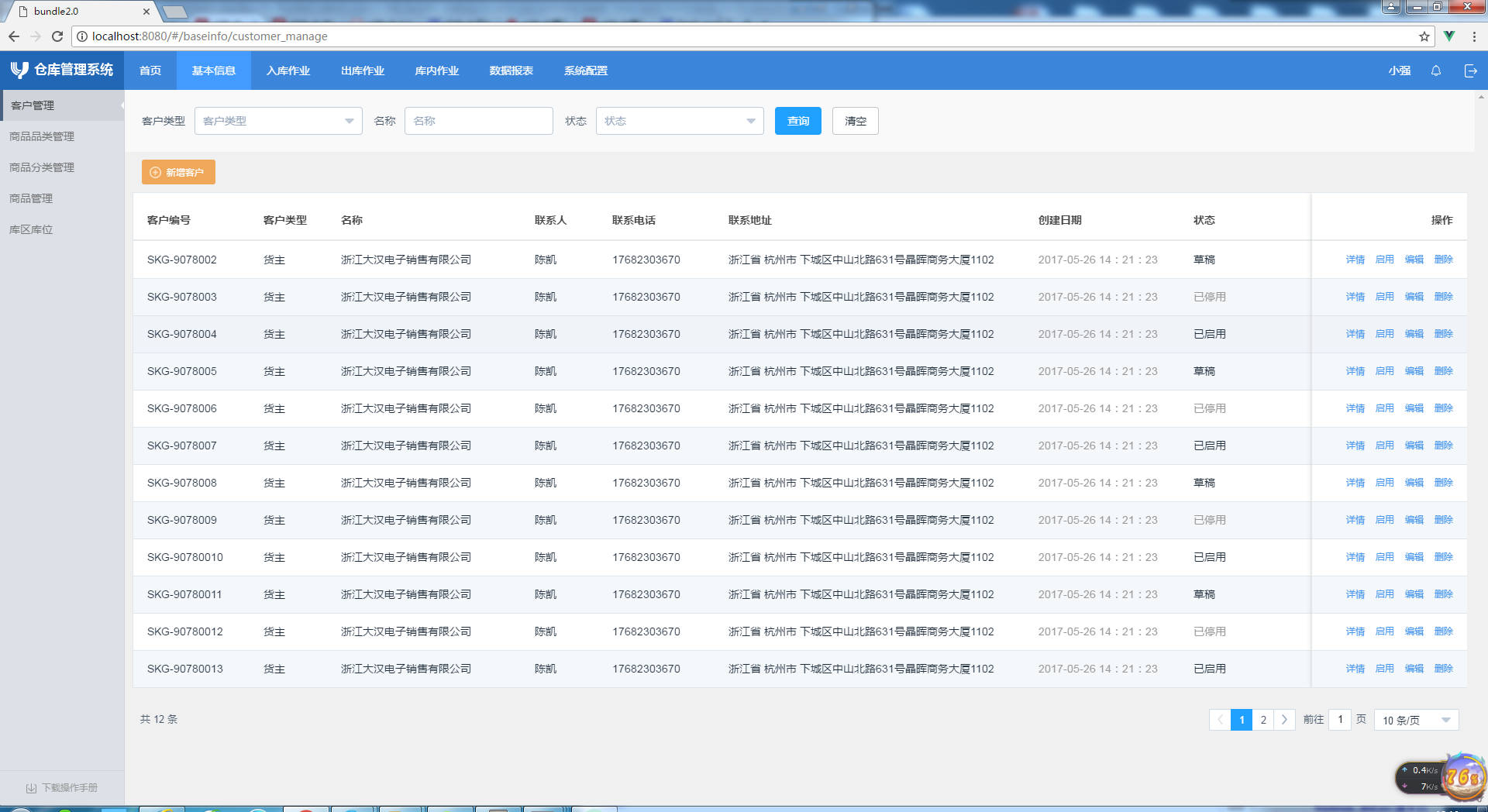
Task: Open 库区库位 in the sidebar
Action: pos(62,229)
